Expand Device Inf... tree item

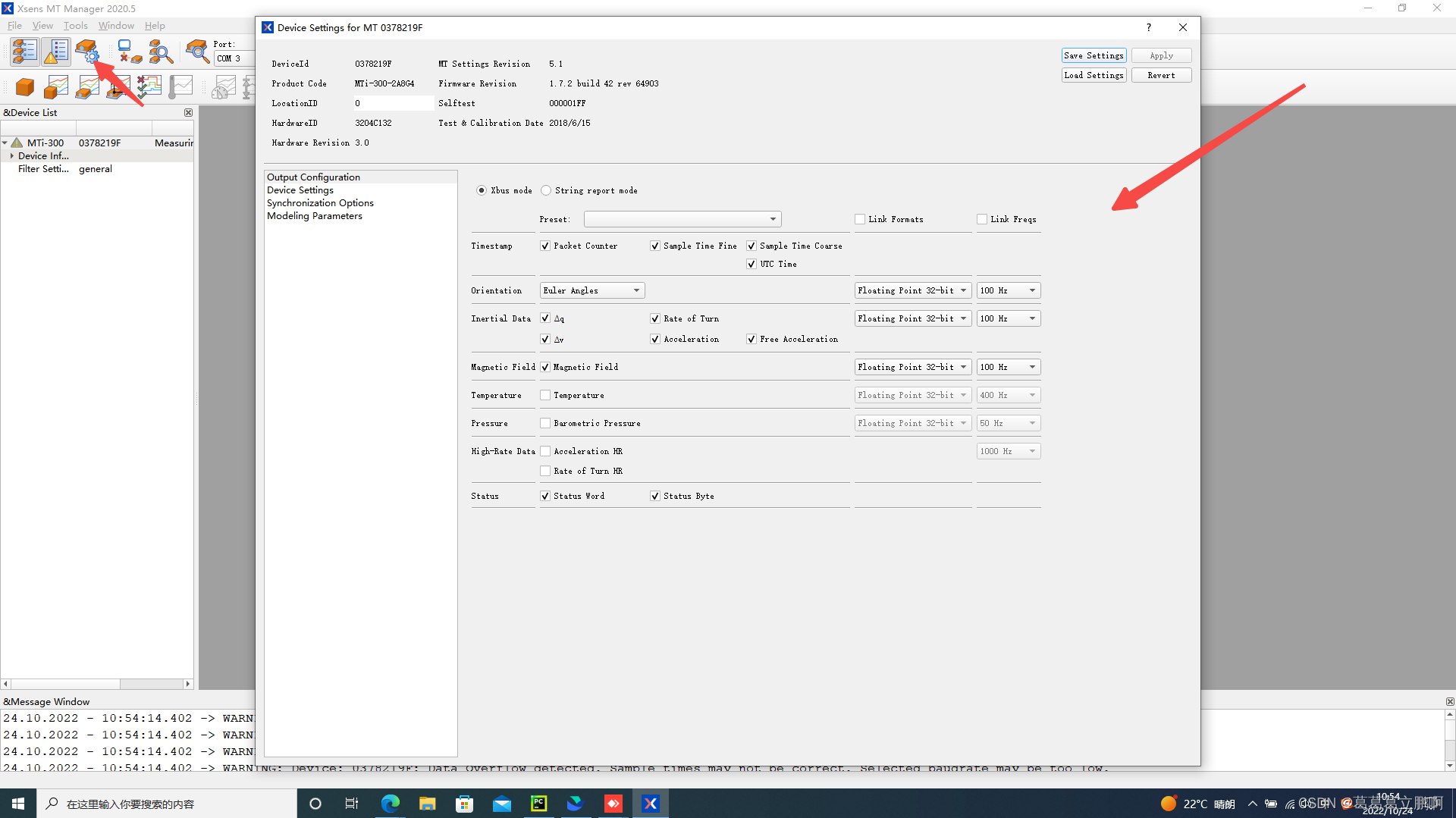12,155
